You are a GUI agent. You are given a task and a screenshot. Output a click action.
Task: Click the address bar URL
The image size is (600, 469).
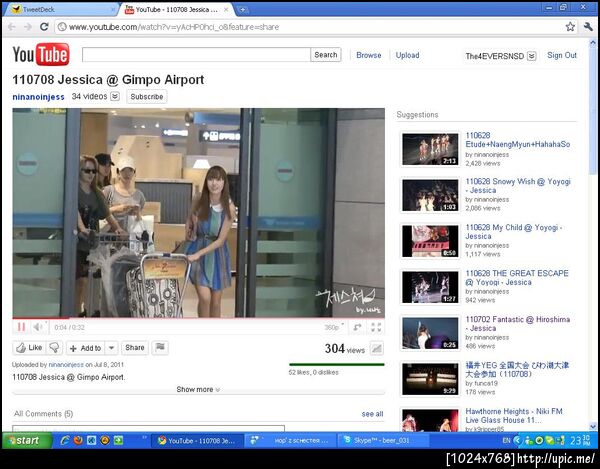(x=174, y=27)
